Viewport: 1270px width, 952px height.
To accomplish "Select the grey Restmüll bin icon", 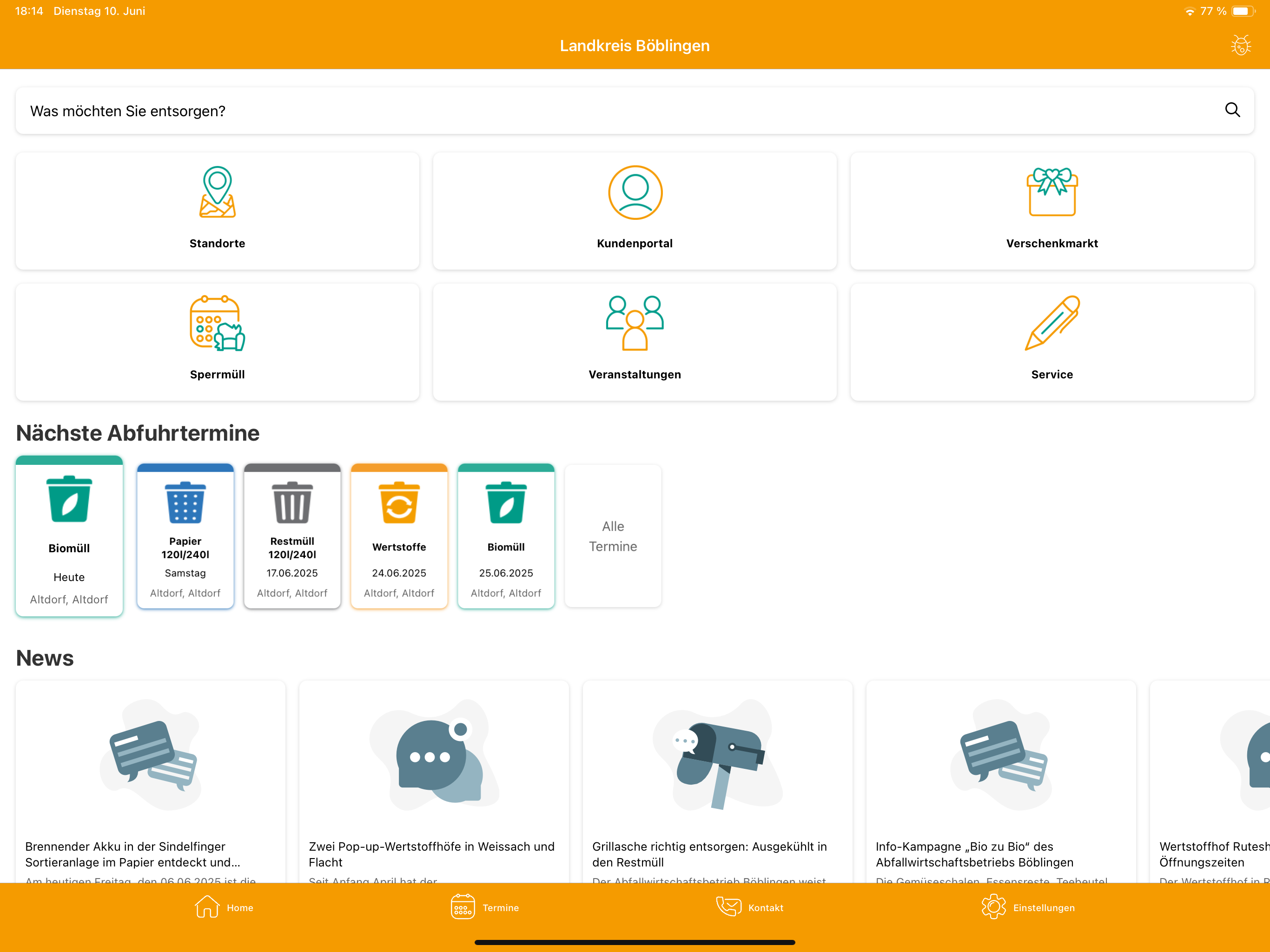I will pyautogui.click(x=292, y=502).
